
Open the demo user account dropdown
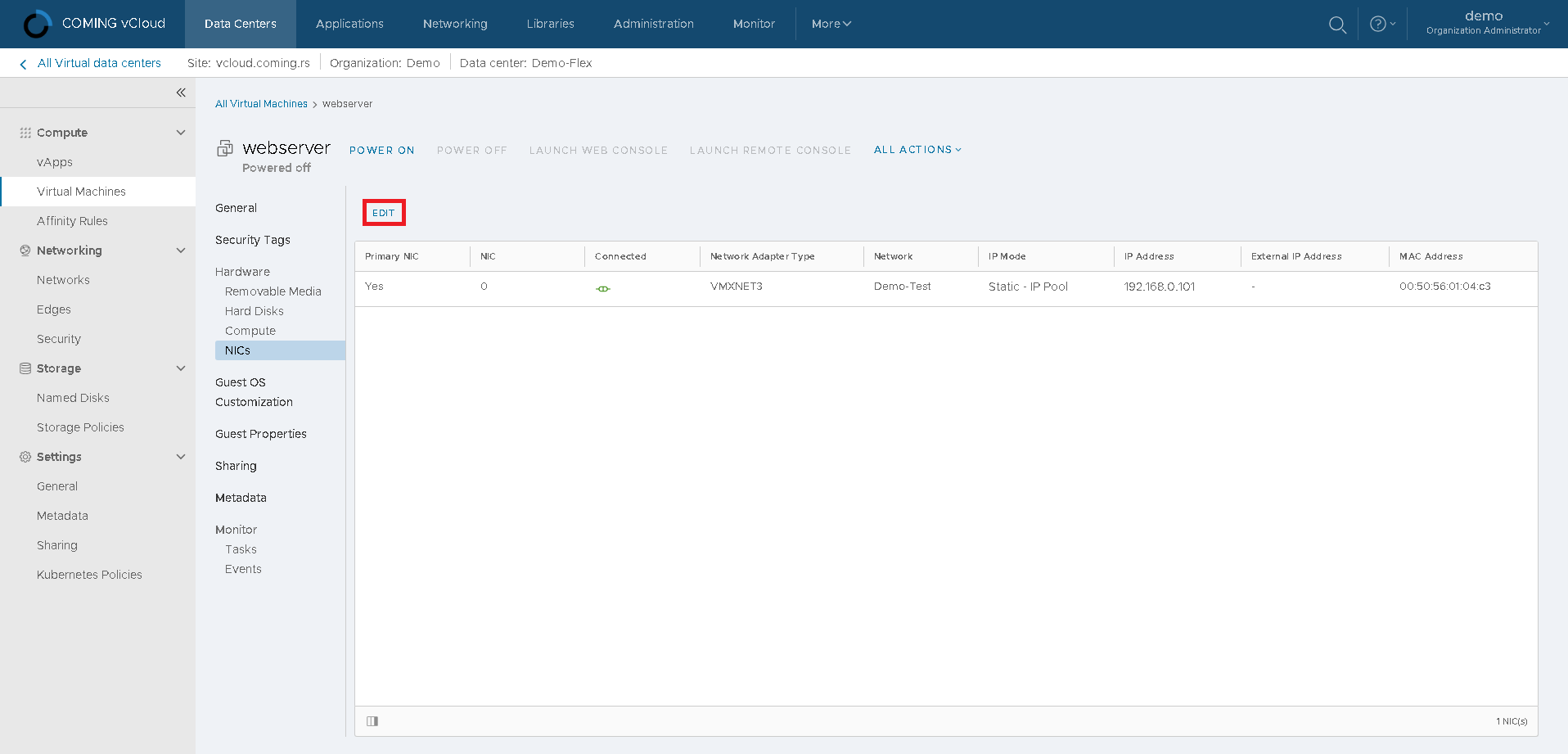tap(1487, 23)
